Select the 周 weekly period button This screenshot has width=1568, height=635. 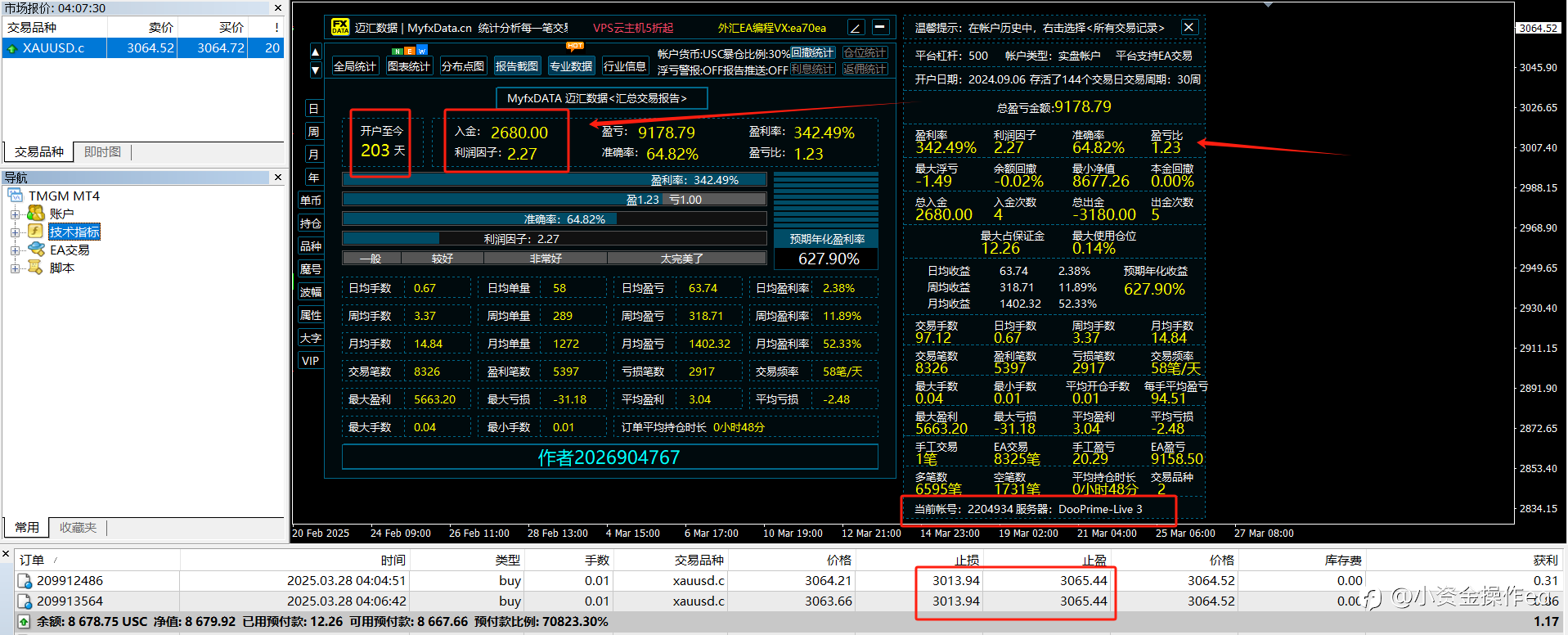312,132
